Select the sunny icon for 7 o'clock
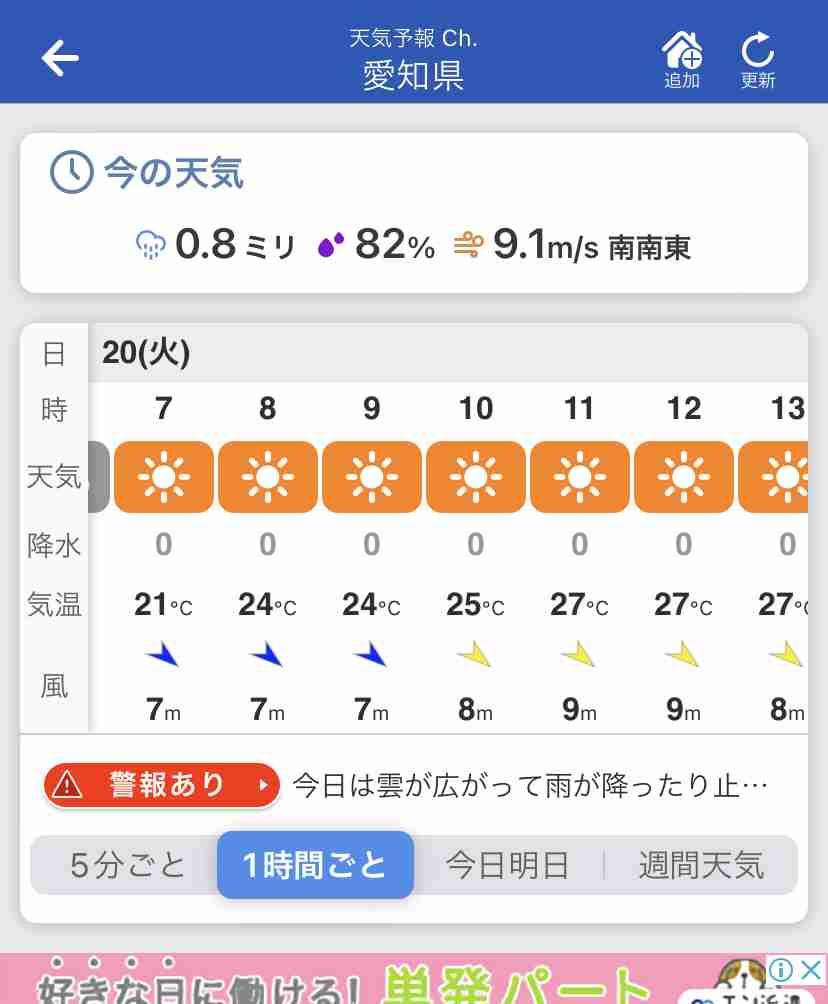828x1004 pixels. 164,477
